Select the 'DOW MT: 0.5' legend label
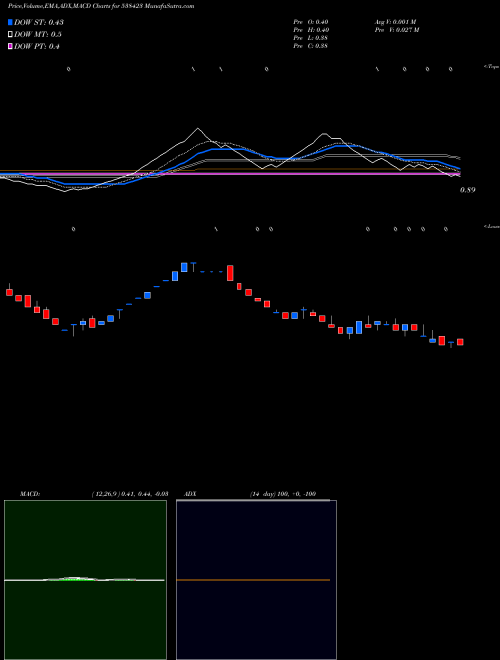Image resolution: width=500 pixels, height=660 pixels. tap(38, 35)
